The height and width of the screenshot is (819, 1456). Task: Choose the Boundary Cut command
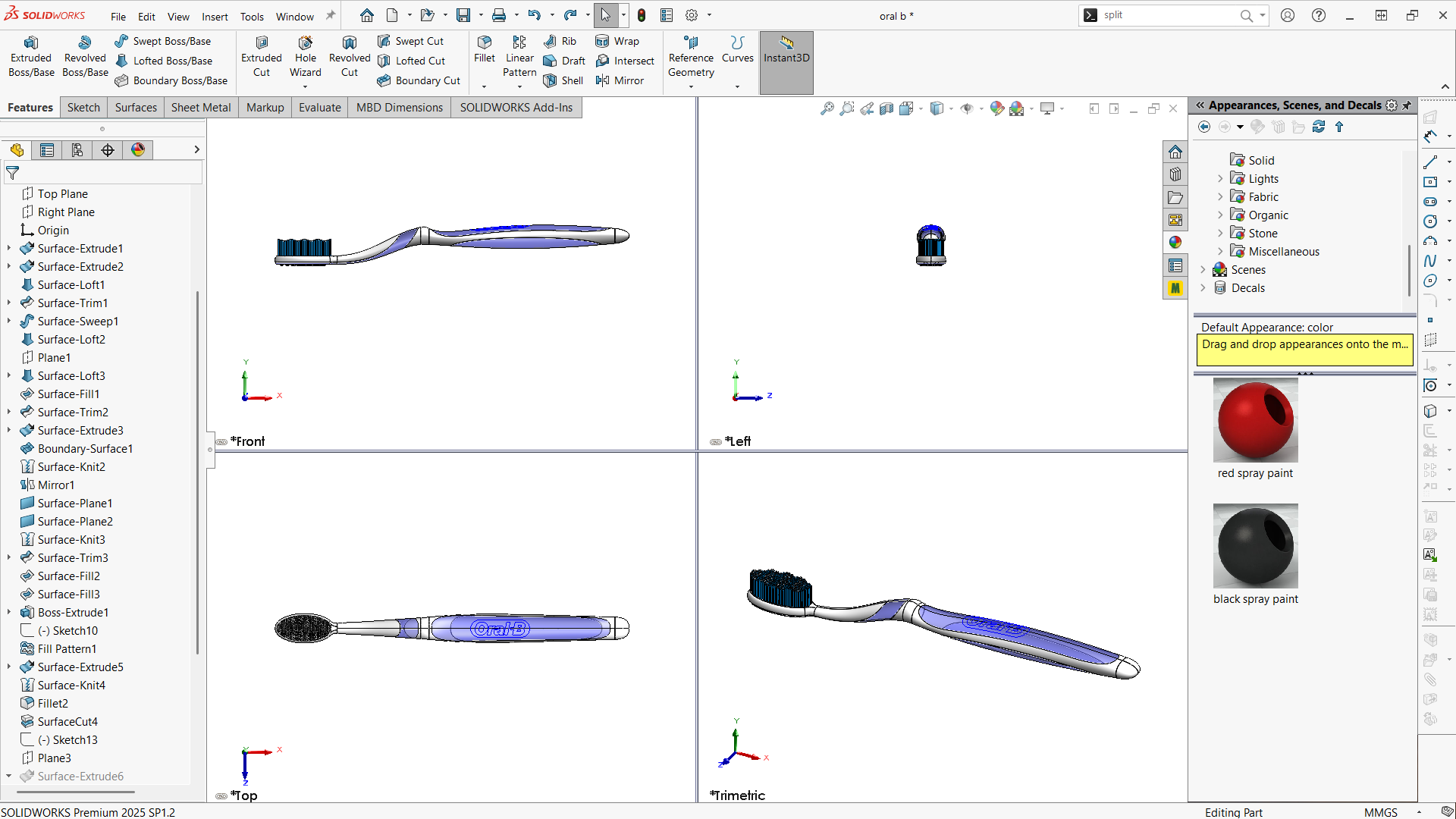[x=419, y=80]
